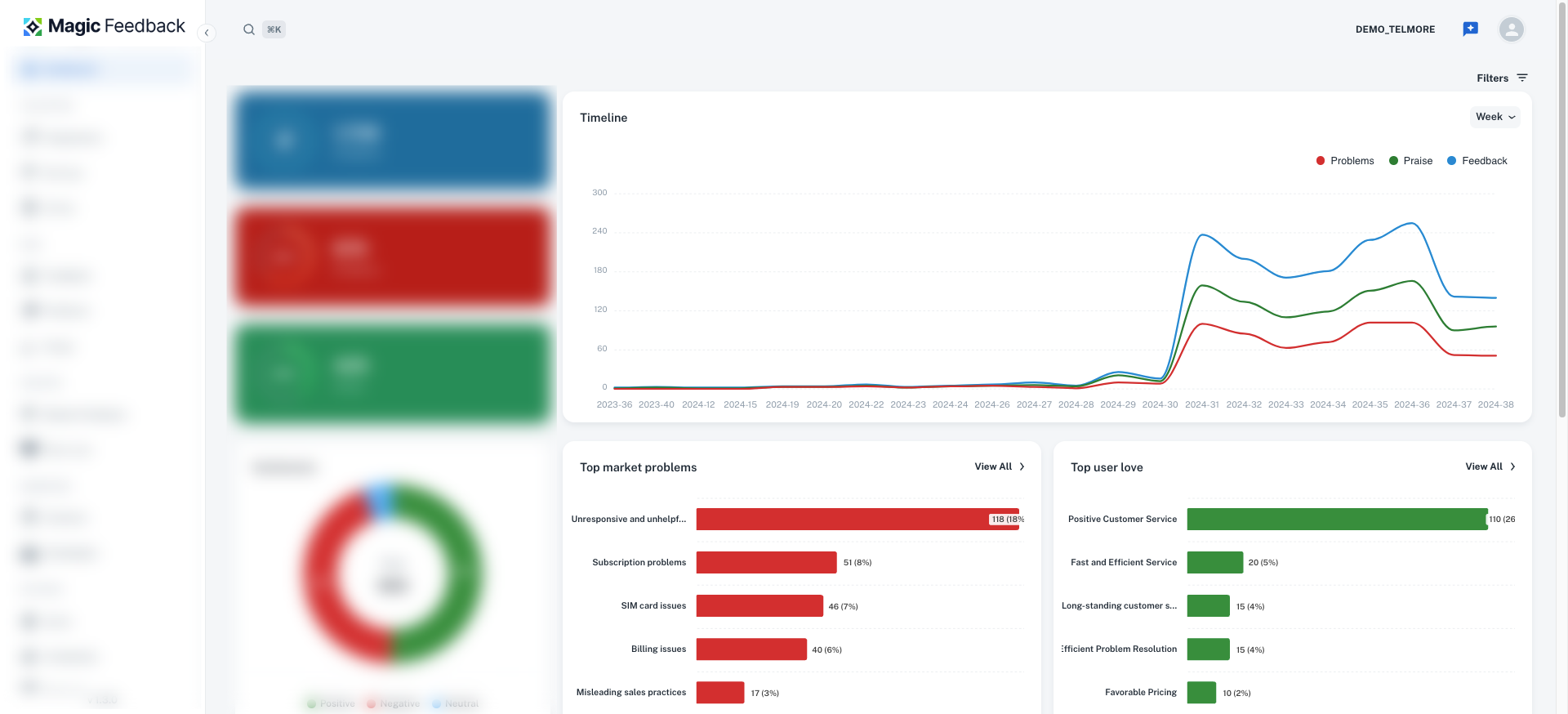Open the user profile avatar

(1512, 29)
